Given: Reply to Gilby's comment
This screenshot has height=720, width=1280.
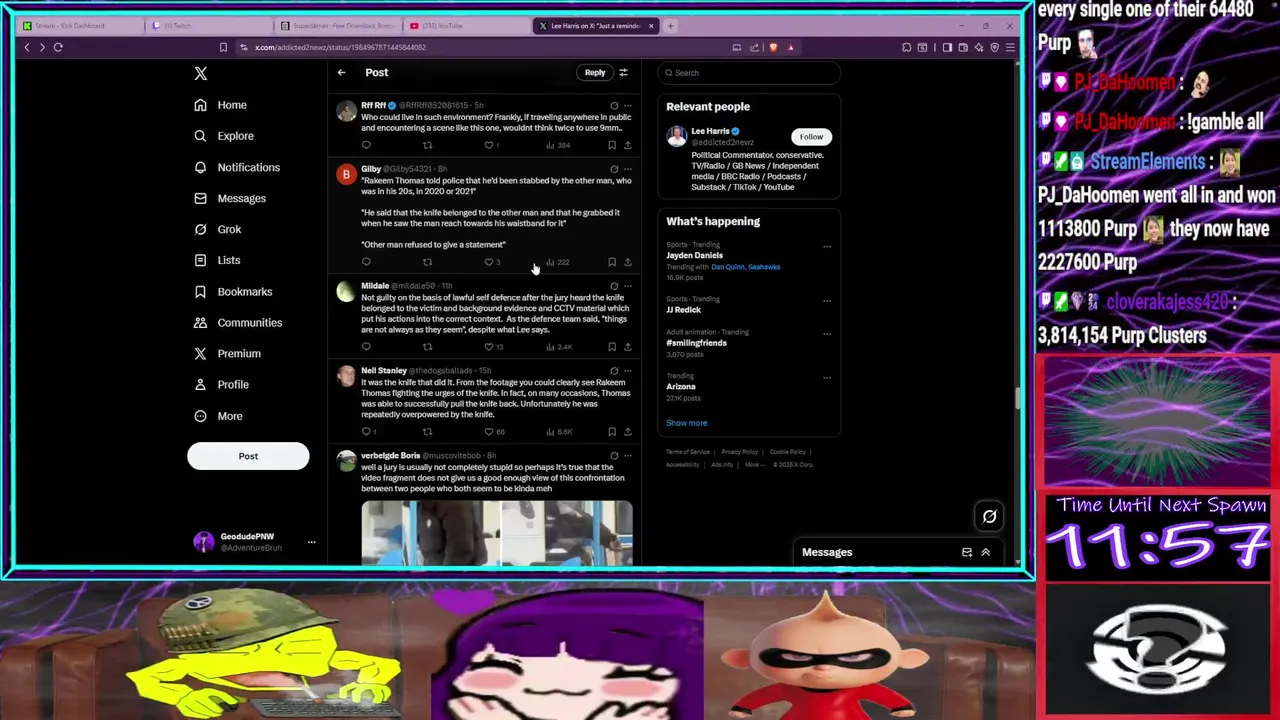Looking at the screenshot, I should (x=366, y=262).
